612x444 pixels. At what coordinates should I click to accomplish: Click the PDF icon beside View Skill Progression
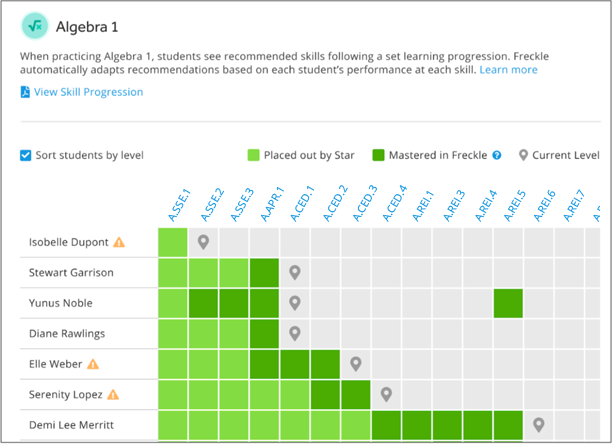pos(25,92)
